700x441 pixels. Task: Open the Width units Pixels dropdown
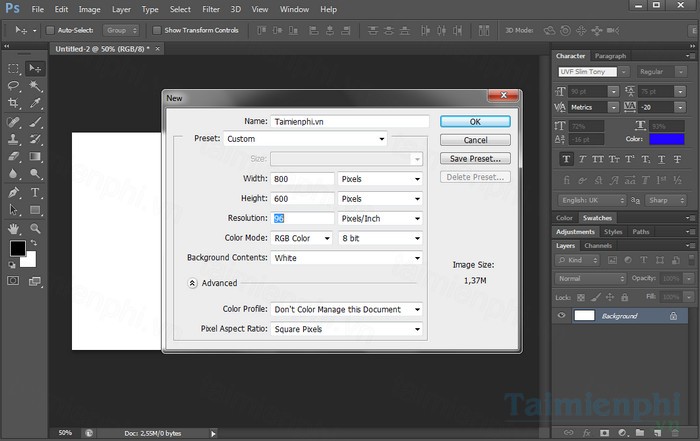point(380,179)
